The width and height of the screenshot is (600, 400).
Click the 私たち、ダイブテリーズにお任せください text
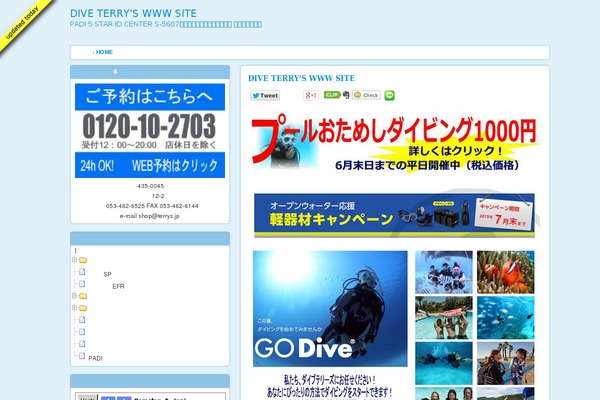[x=329, y=380]
